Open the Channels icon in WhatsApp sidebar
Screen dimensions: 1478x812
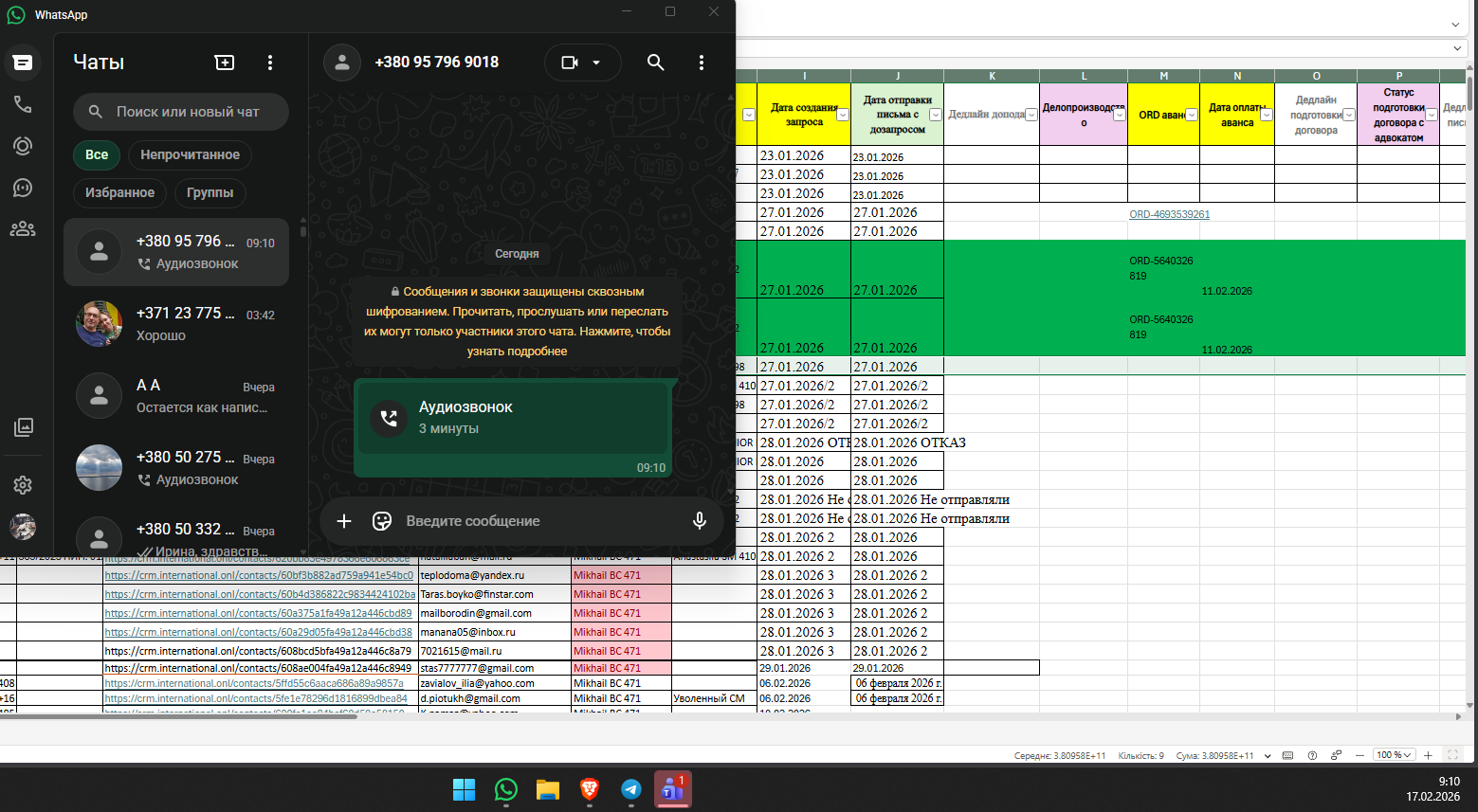23,188
